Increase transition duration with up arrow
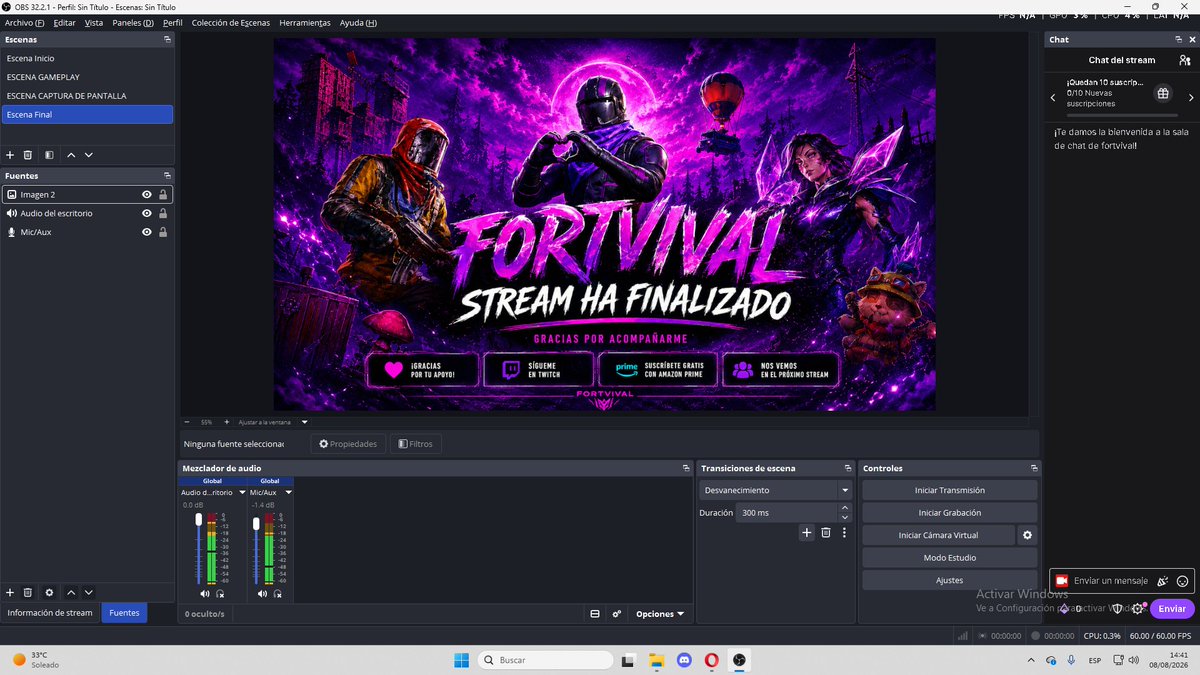 845,507
